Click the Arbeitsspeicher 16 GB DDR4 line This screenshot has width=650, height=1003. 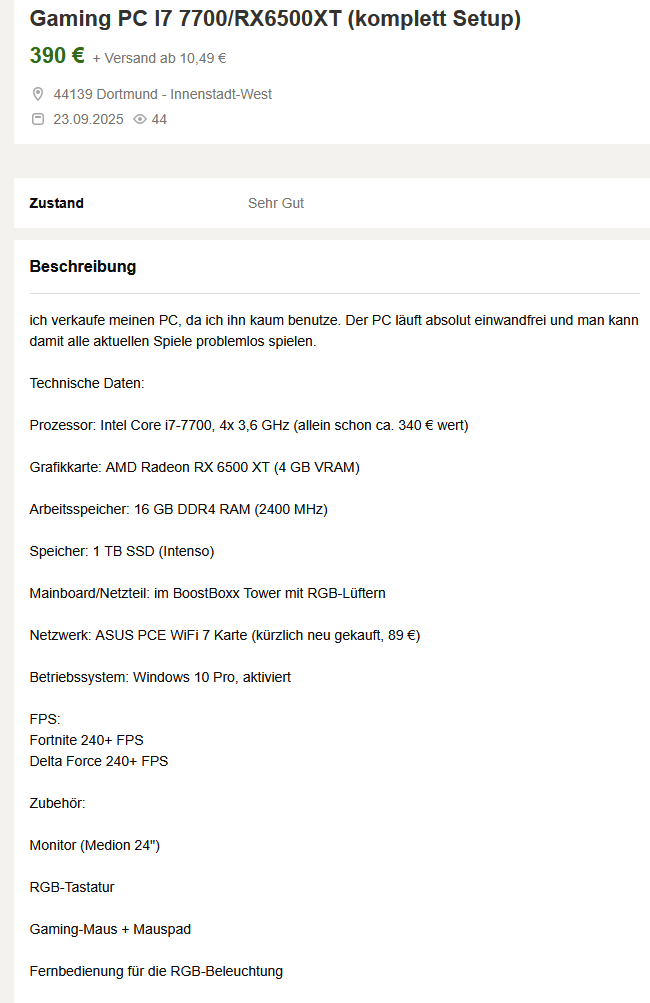coord(178,510)
